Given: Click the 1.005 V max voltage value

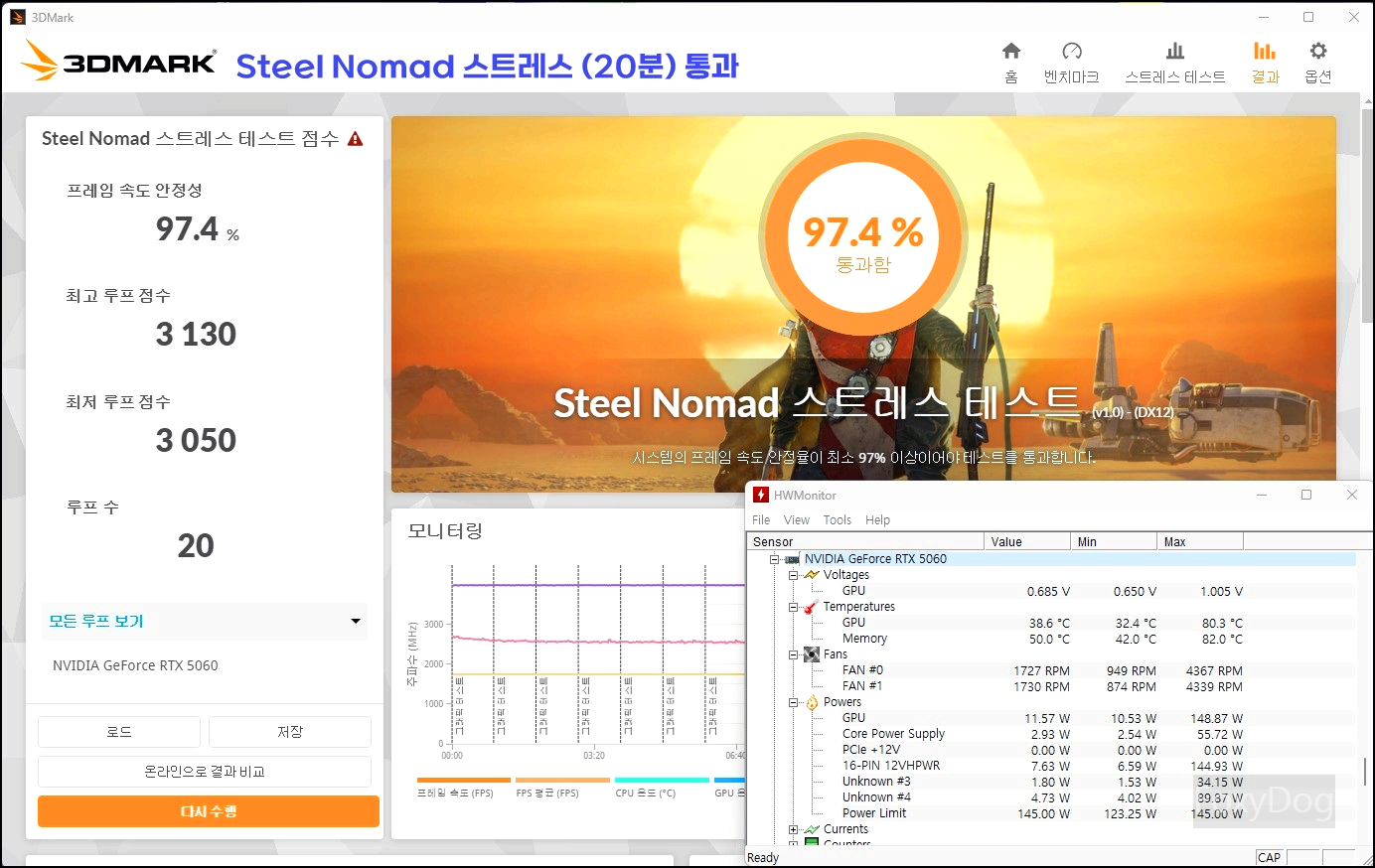Looking at the screenshot, I should point(1221,591).
